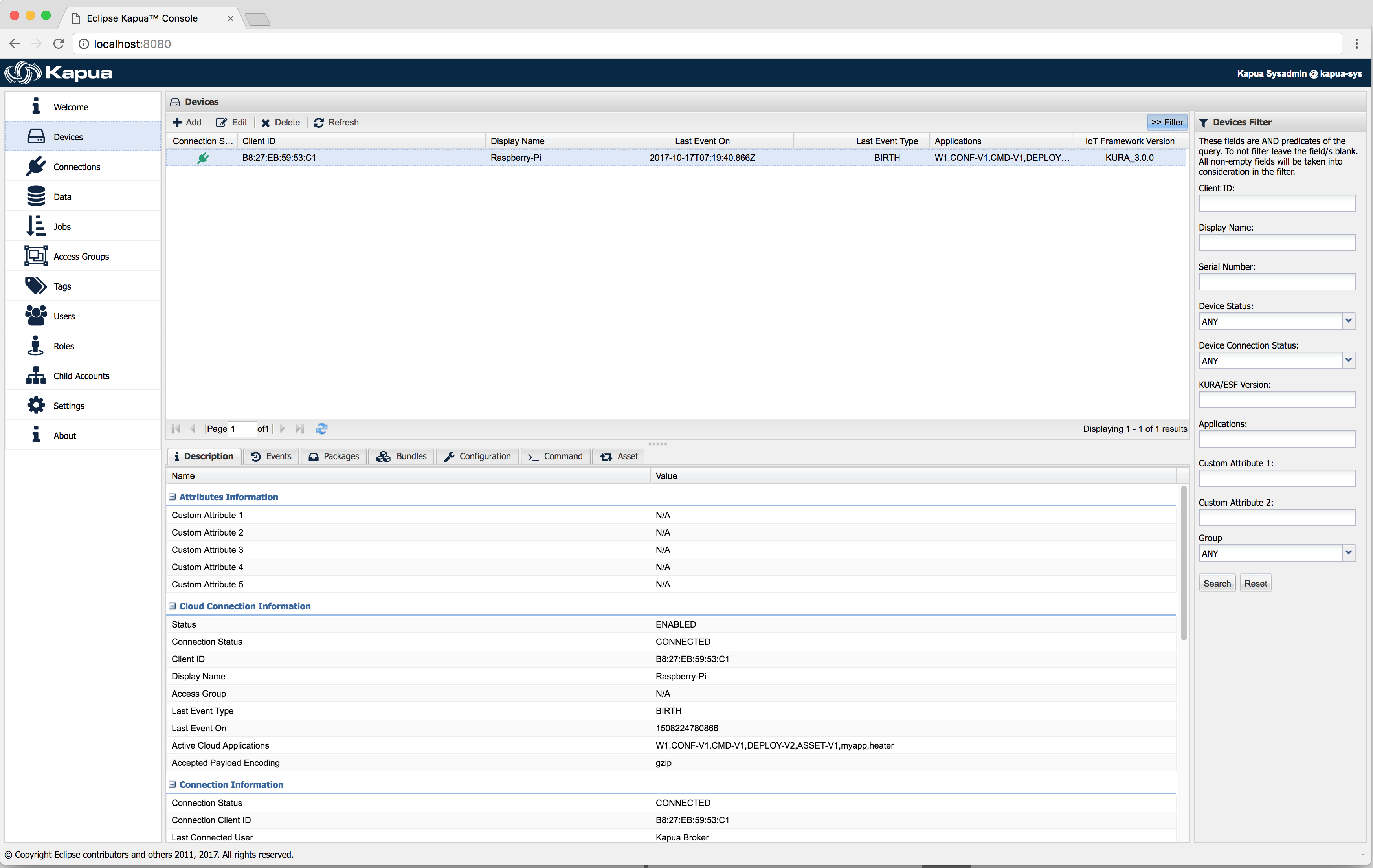Open the About info icon
Image resolution: width=1373 pixels, height=868 pixels.
pyautogui.click(x=36, y=435)
